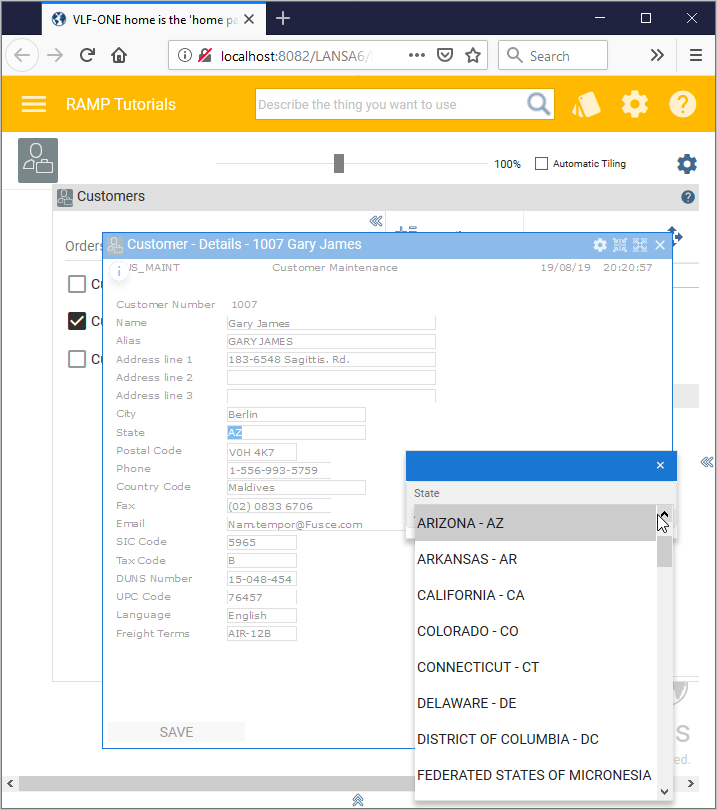This screenshot has height=810, width=717.
Task: Open the workspace settings gear near Automatic Tiling
Action: (x=687, y=164)
